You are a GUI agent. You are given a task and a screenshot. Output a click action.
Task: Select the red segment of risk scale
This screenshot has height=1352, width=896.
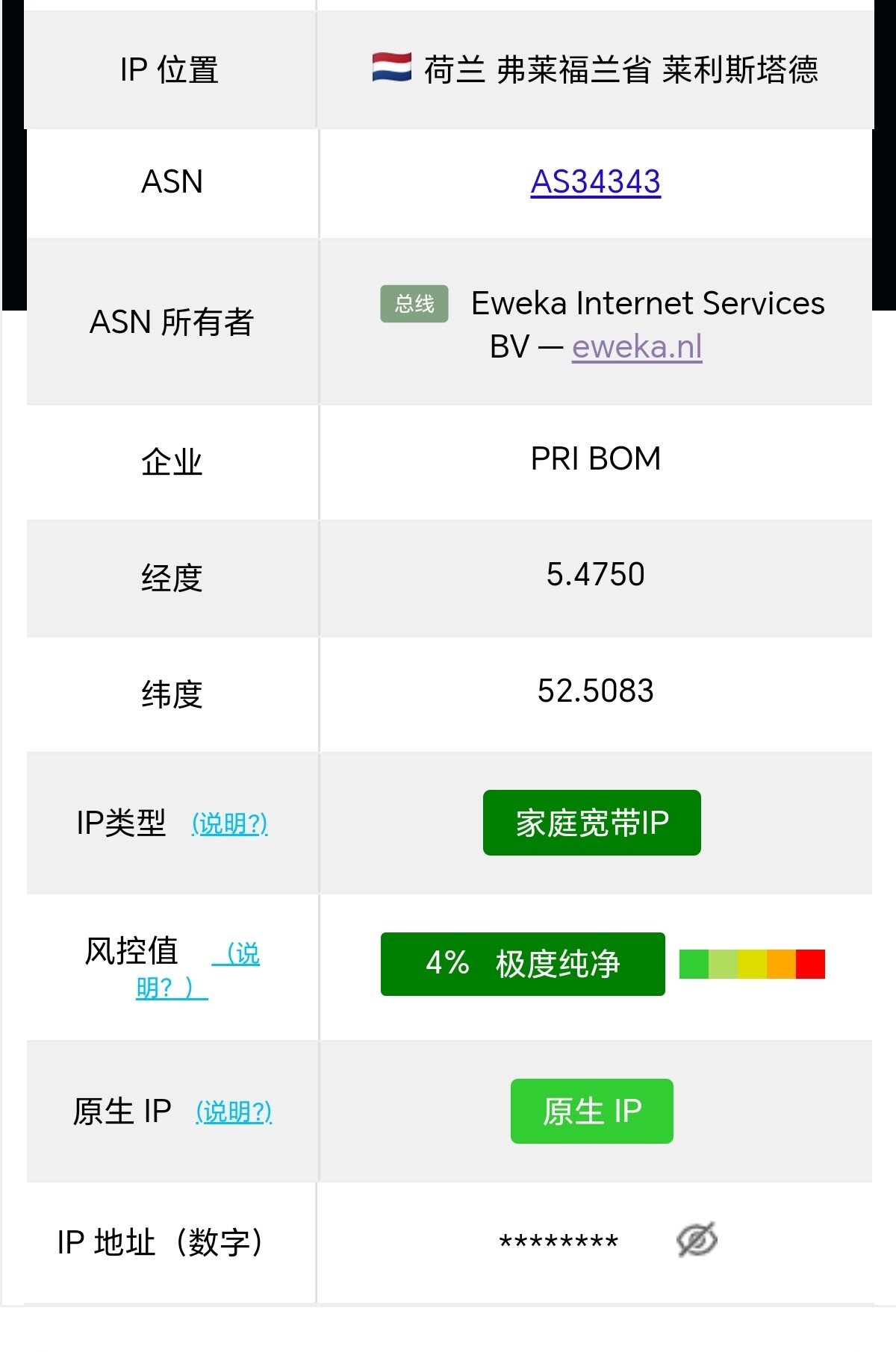(x=810, y=964)
